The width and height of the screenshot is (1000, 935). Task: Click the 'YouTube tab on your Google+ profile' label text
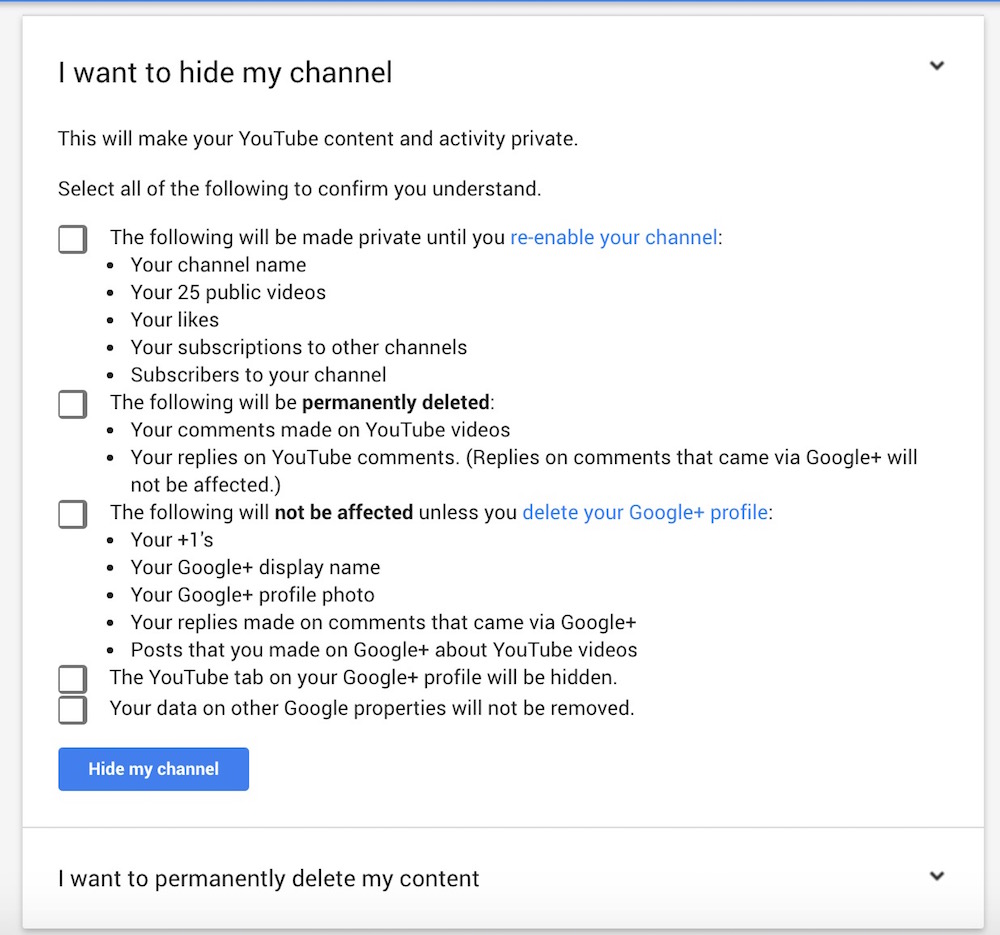(363, 678)
